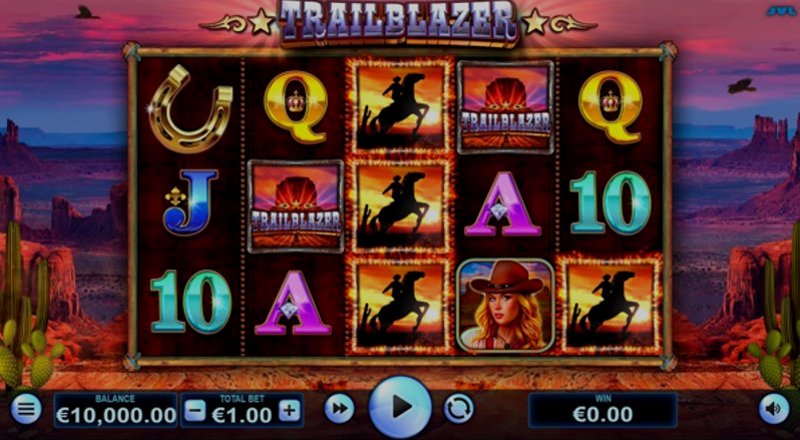Mute the game sound speaker icon

(x=773, y=409)
